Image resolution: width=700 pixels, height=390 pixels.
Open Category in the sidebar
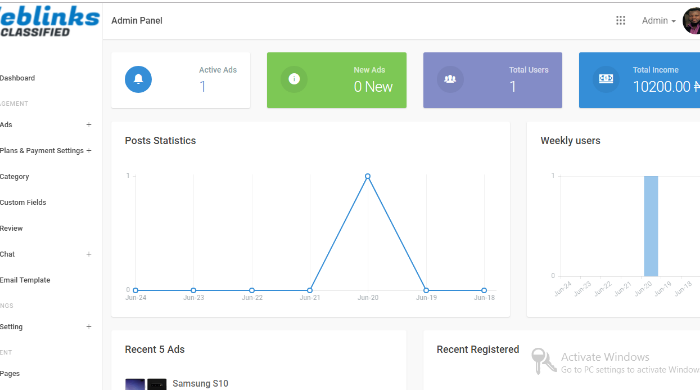pyautogui.click(x=15, y=177)
